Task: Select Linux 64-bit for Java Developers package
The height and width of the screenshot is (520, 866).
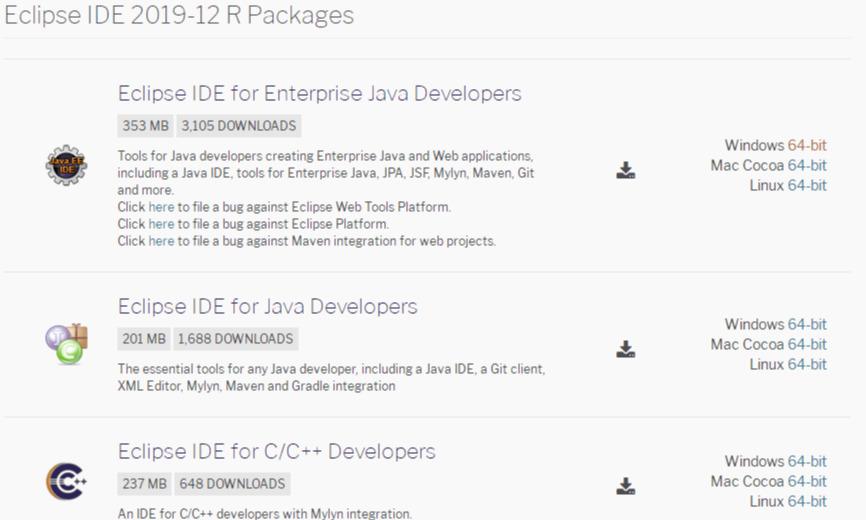Action: point(807,364)
